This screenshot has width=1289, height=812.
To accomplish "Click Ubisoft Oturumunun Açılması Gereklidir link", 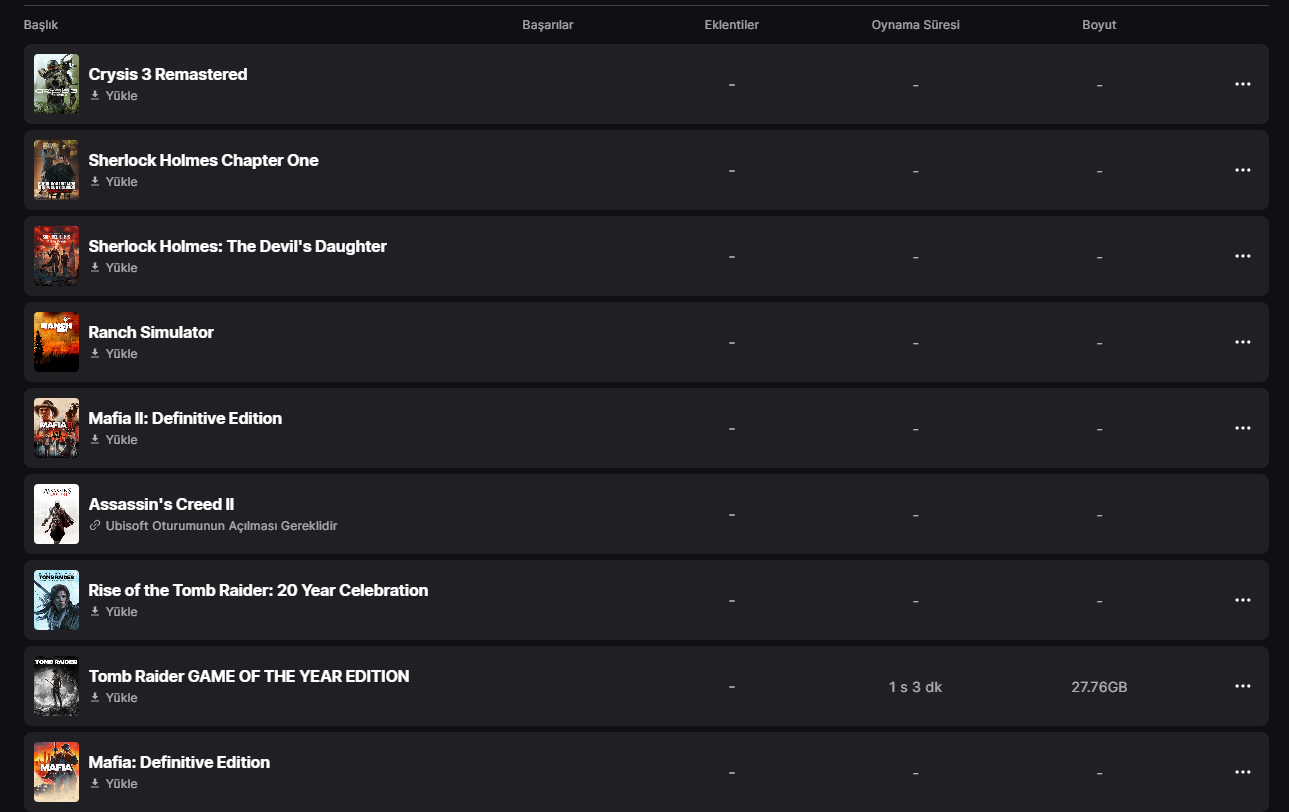I will coord(221,526).
